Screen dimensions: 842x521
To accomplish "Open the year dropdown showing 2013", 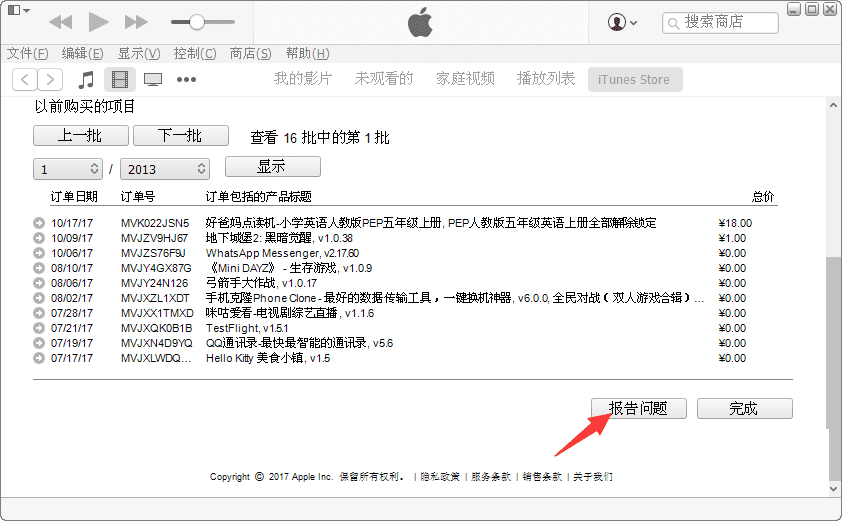I will 165,169.
